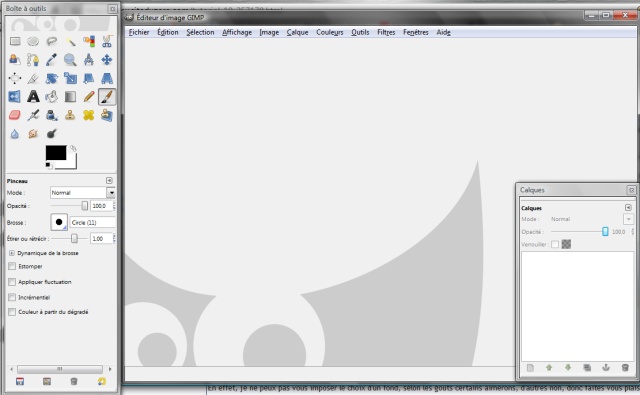Image resolution: width=640 pixels, height=395 pixels.
Task: Enable the Estomper checkbox
Action: [12, 266]
